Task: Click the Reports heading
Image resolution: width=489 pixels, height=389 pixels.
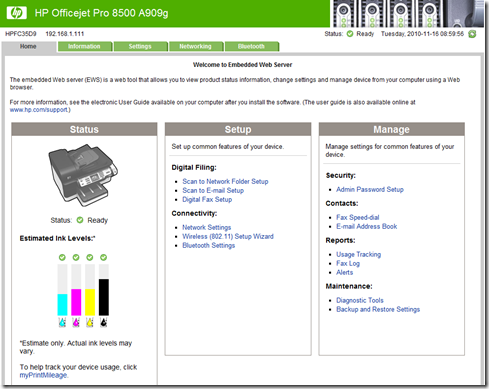Action: click(x=340, y=240)
